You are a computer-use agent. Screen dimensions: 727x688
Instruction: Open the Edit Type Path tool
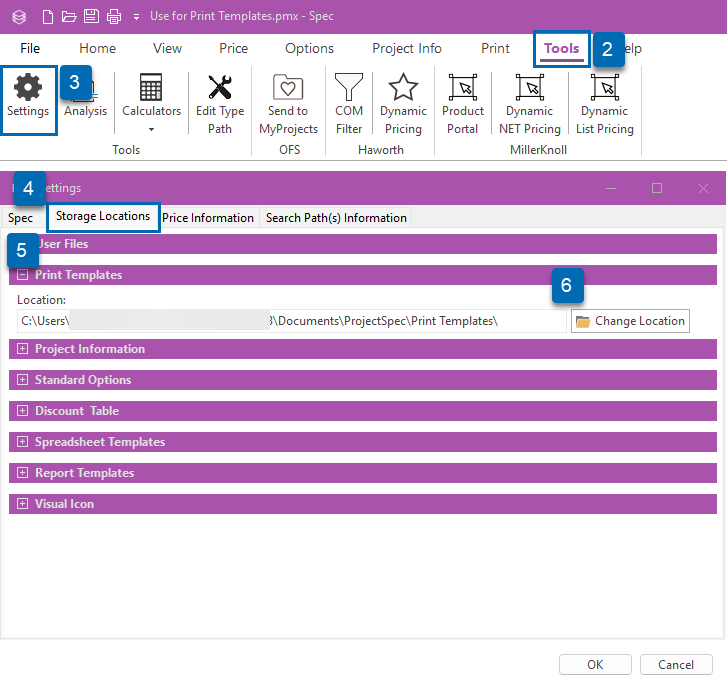point(220,104)
